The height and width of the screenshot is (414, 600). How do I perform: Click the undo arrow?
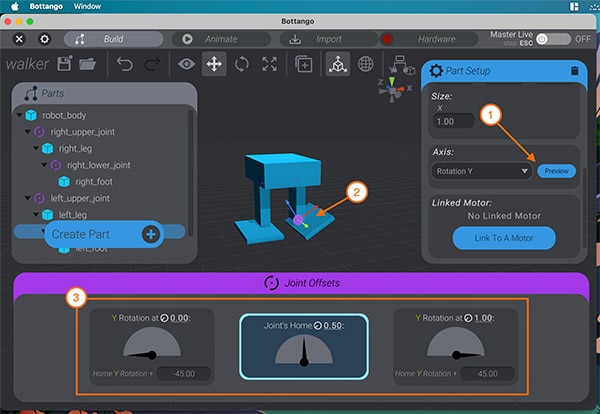click(x=125, y=64)
